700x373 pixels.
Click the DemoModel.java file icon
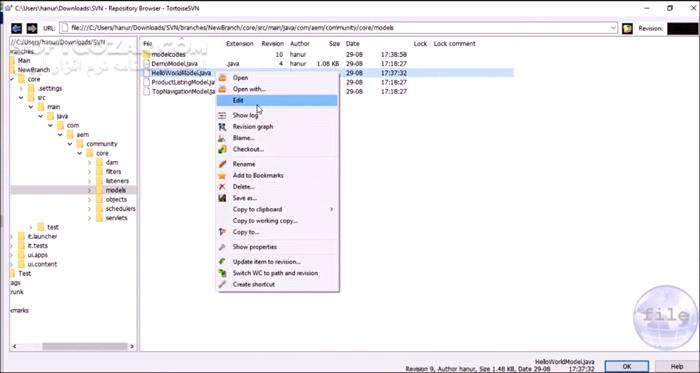pos(147,64)
